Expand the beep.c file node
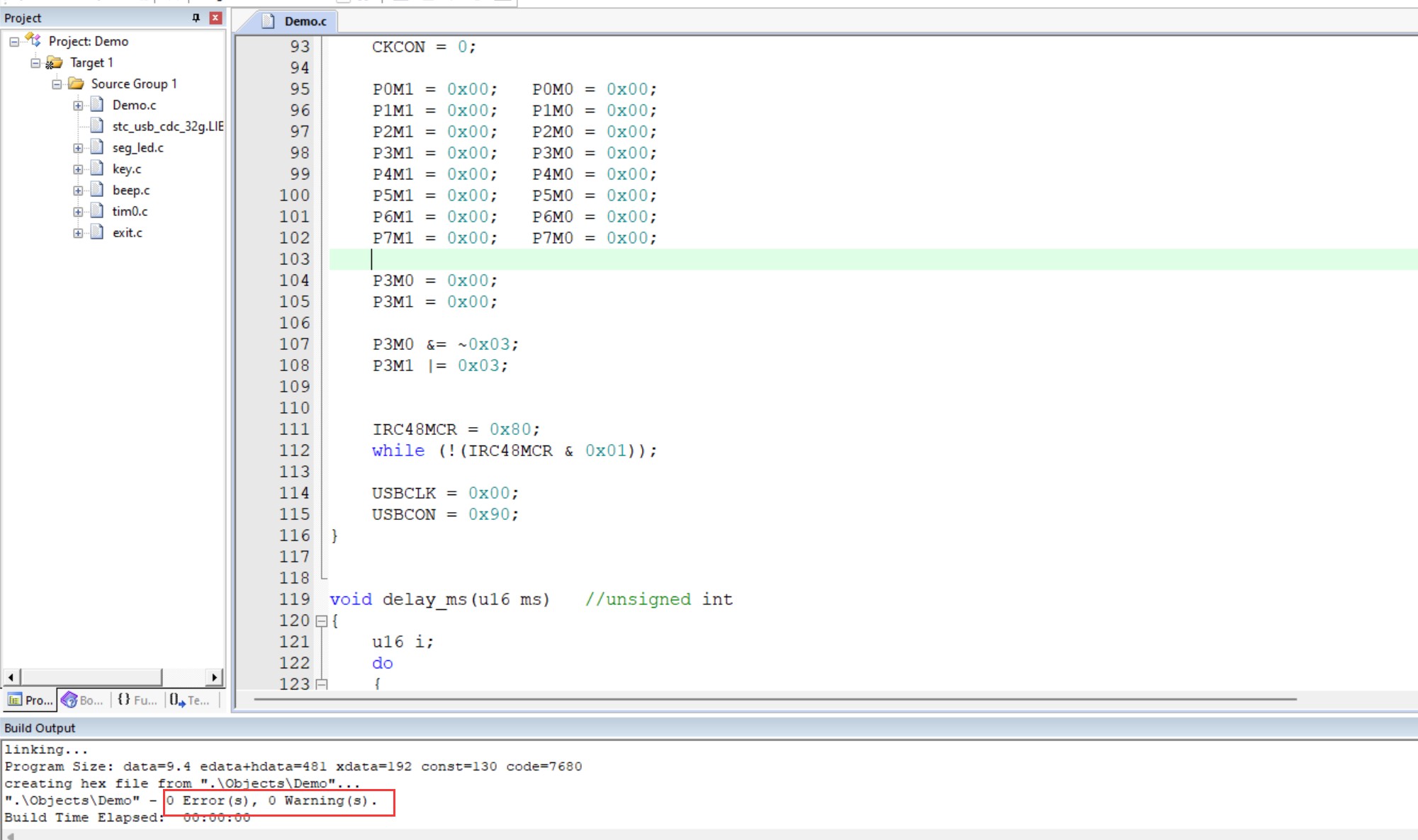This screenshot has width=1418, height=840. pos(78,191)
